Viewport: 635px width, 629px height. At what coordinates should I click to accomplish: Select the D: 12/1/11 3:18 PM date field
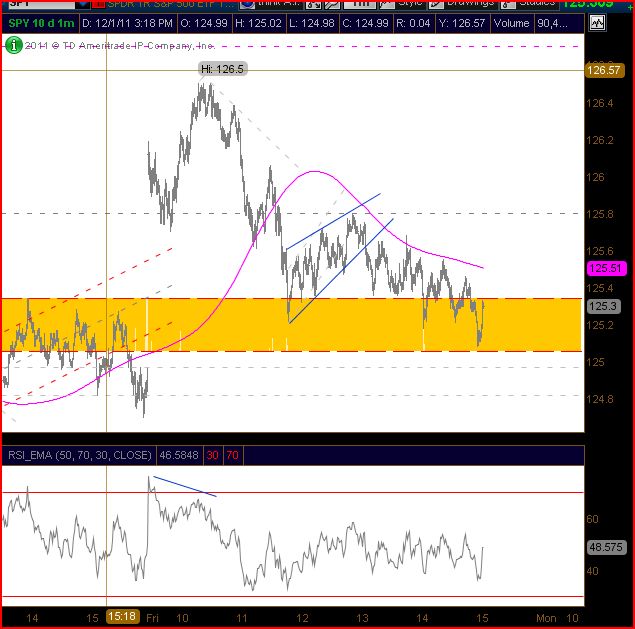click(127, 23)
